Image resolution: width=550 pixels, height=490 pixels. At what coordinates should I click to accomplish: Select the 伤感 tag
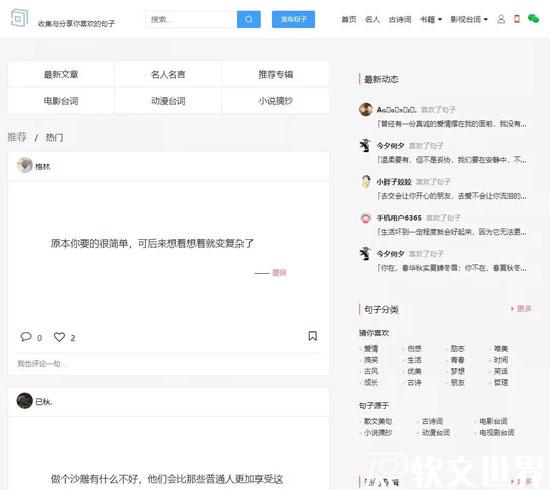point(414,349)
